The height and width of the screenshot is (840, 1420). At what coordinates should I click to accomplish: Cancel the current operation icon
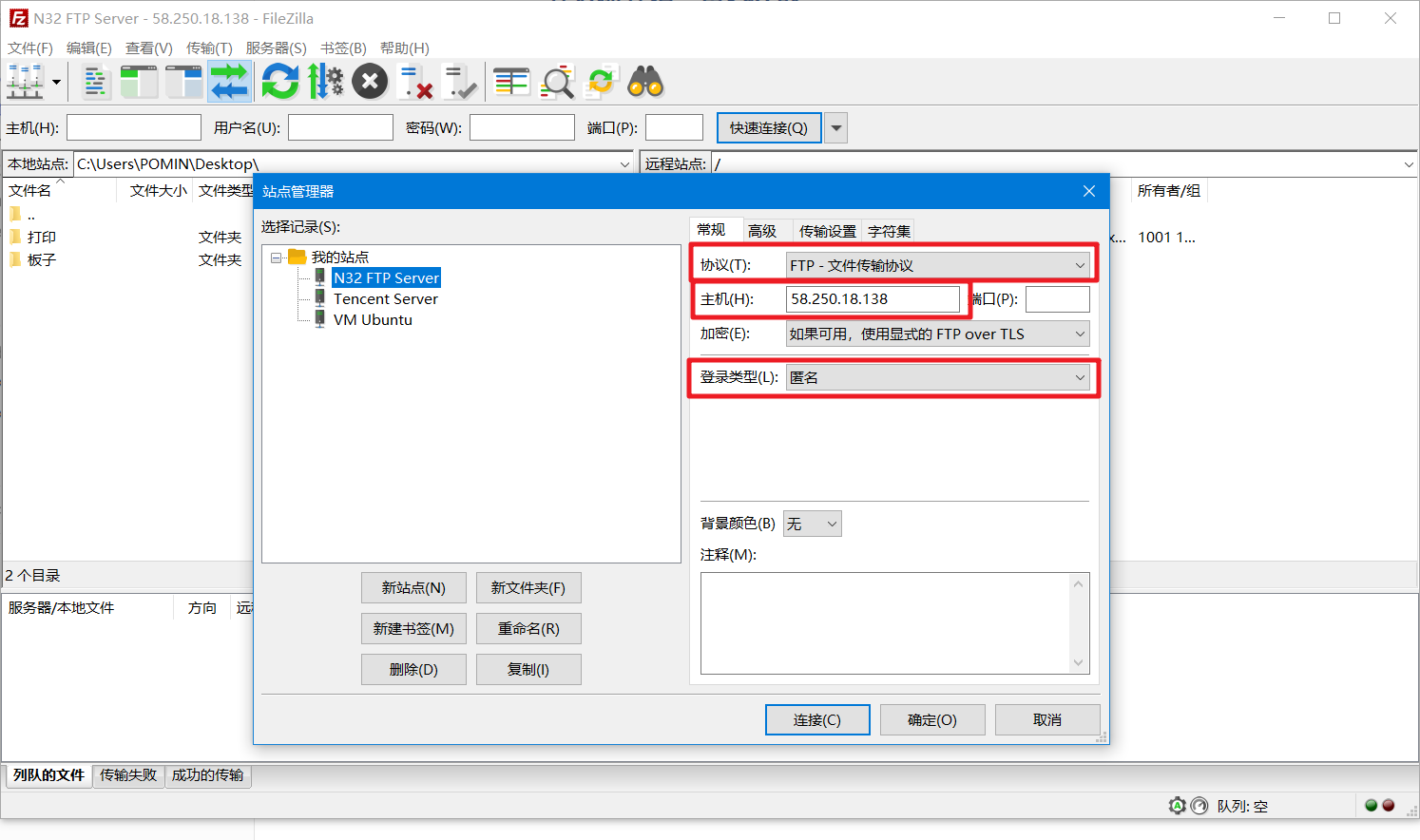tap(370, 82)
